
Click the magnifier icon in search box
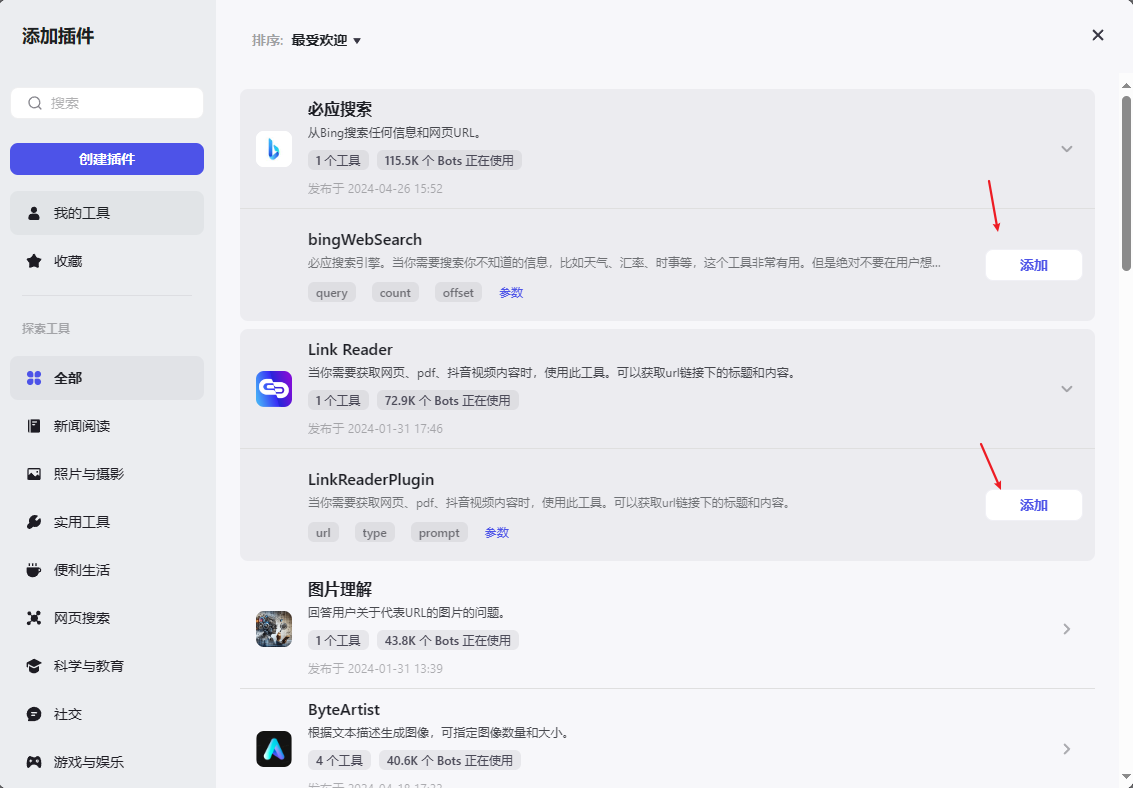point(35,103)
